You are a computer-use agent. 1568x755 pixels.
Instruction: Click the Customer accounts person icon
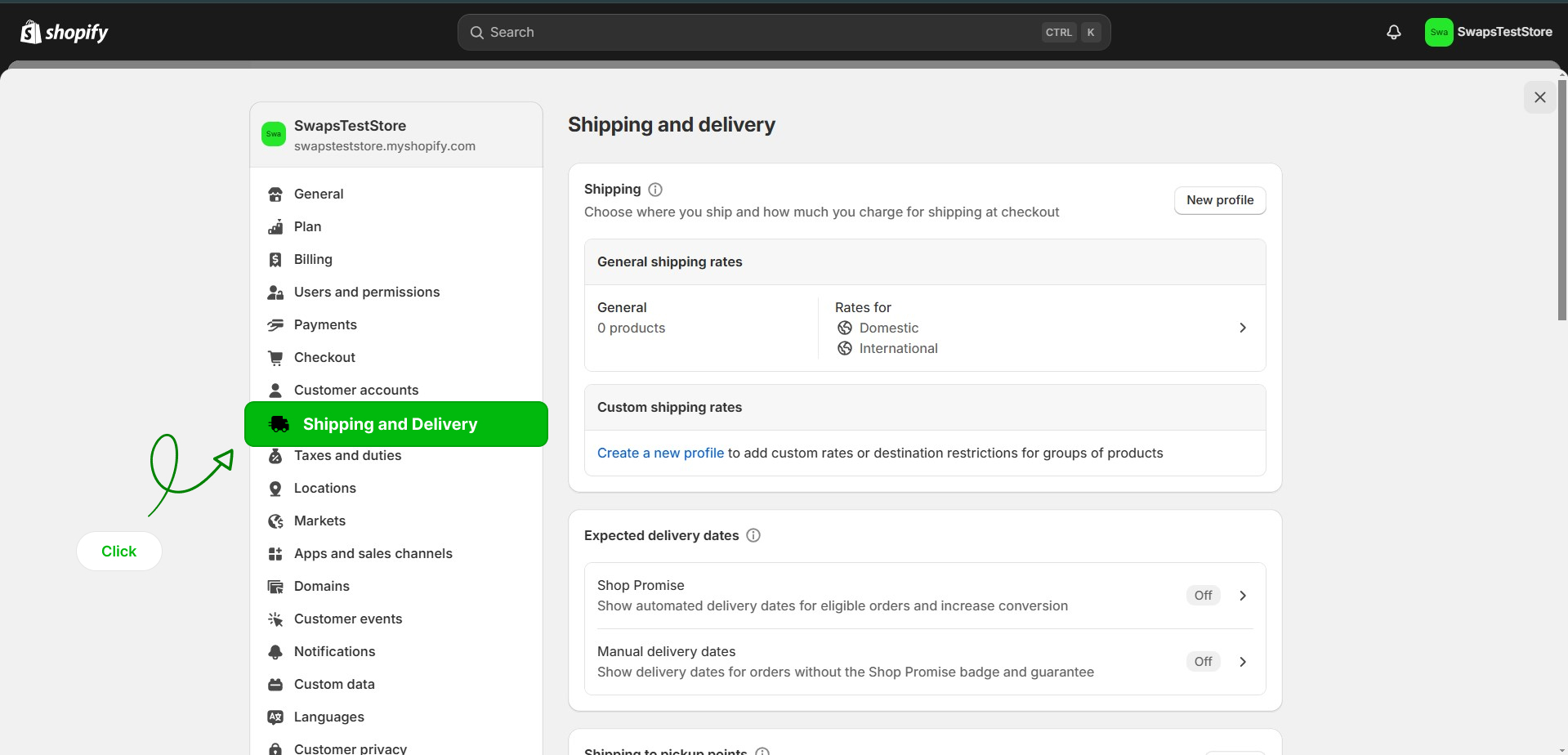pyautogui.click(x=275, y=391)
